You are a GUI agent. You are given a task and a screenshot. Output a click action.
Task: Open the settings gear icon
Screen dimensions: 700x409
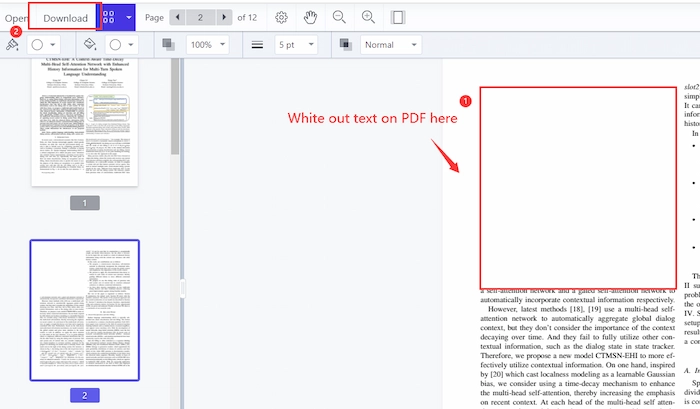(282, 18)
